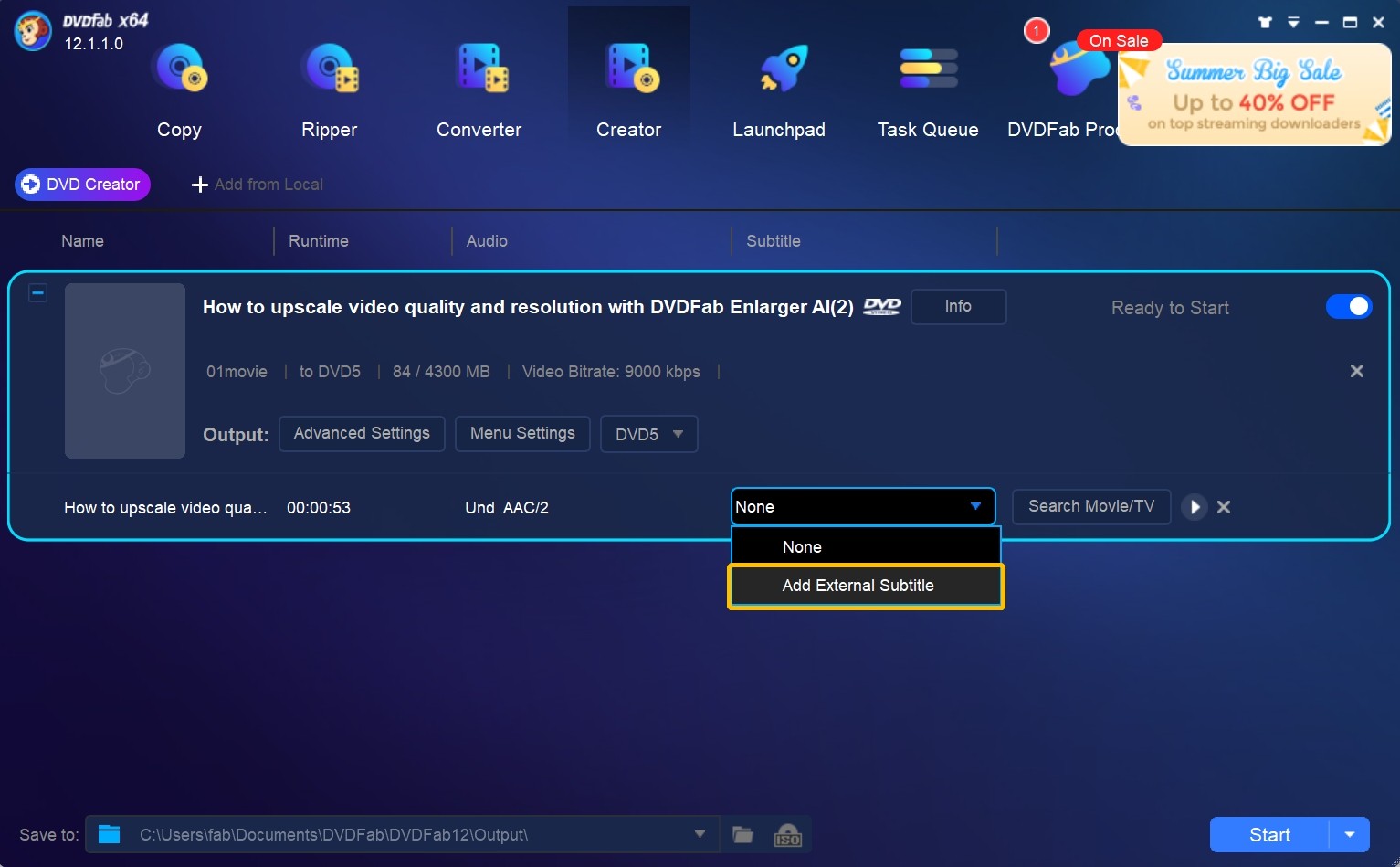
Task: Click Video Bitrate: 9000 kbps text
Action: [x=611, y=372]
